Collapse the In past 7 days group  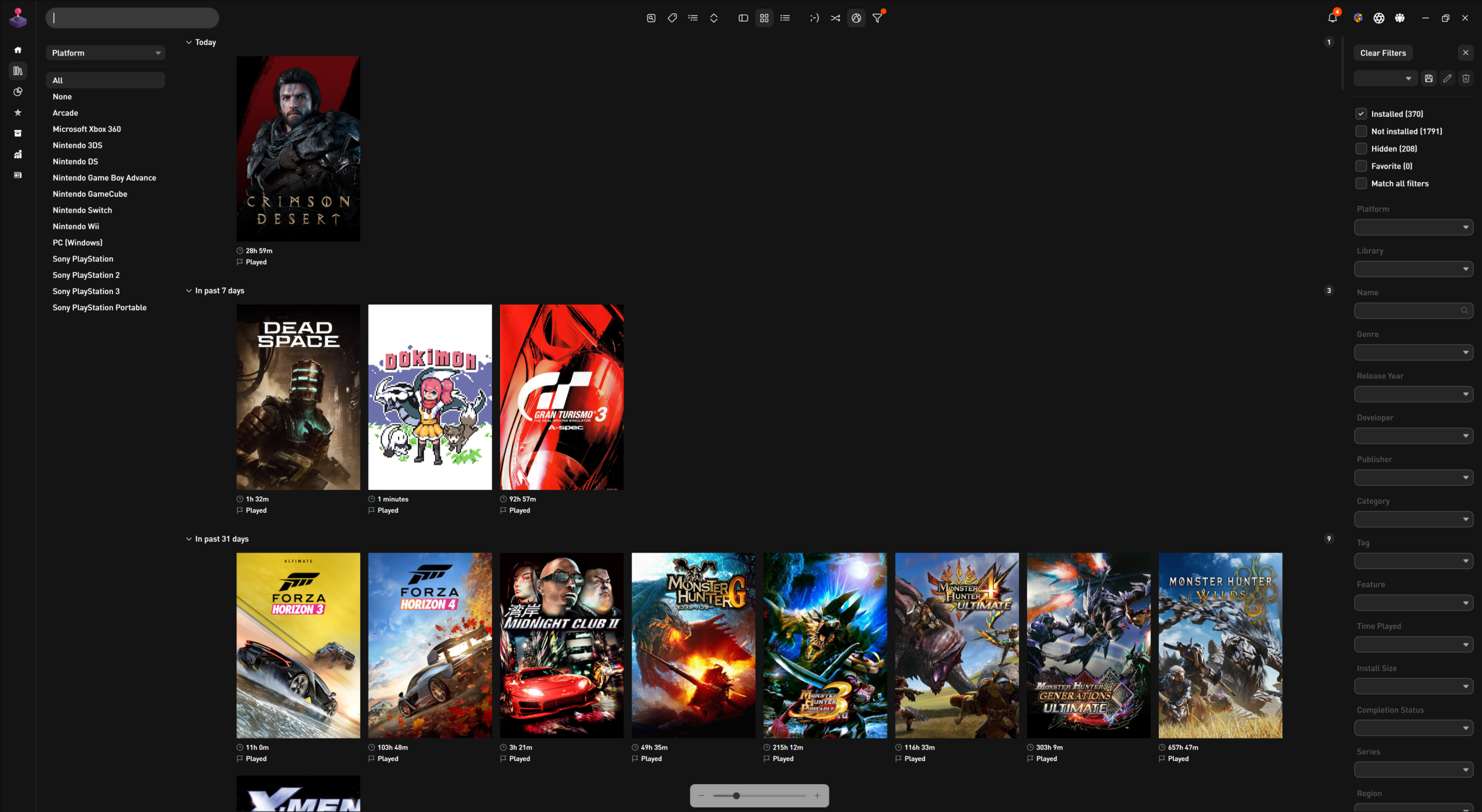pyautogui.click(x=189, y=291)
